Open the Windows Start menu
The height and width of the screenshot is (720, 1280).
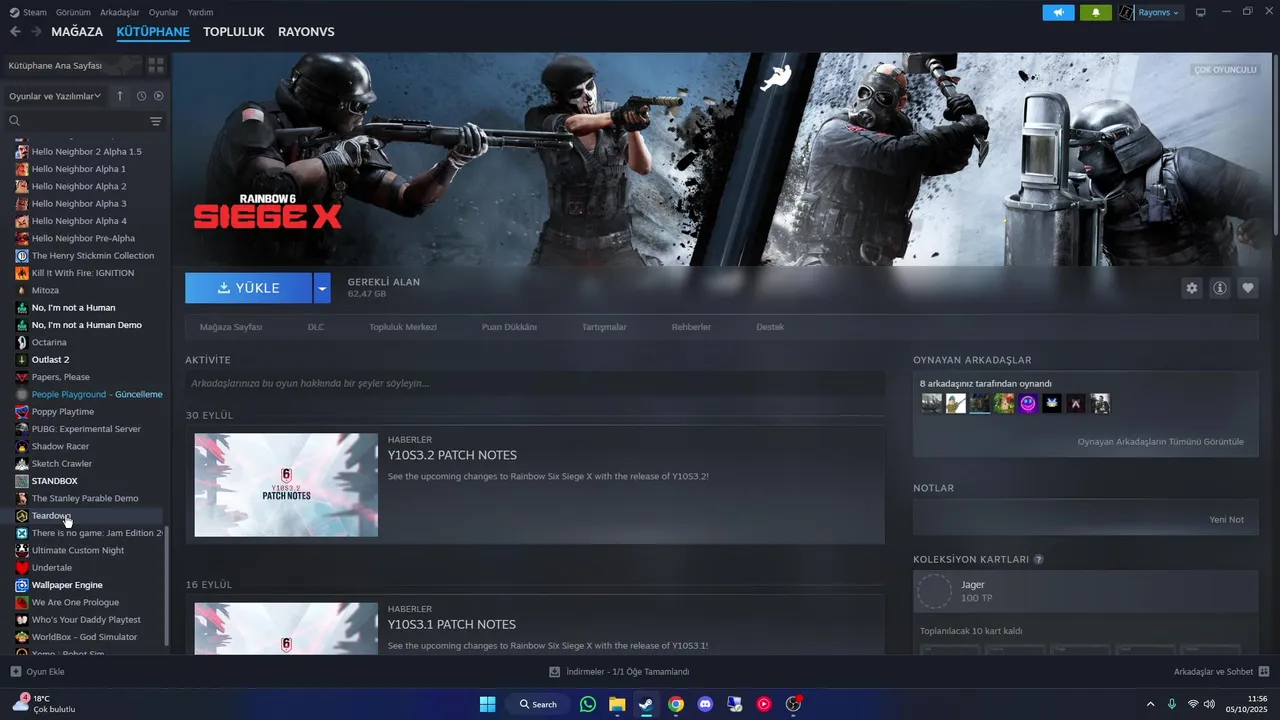pos(487,704)
